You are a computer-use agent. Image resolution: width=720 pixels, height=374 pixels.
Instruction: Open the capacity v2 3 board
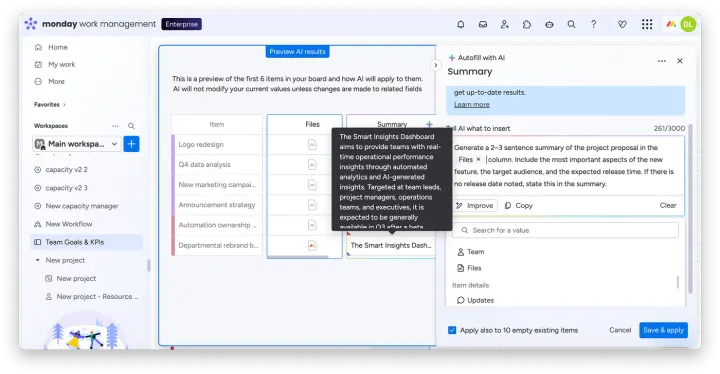pyautogui.click(x=67, y=188)
